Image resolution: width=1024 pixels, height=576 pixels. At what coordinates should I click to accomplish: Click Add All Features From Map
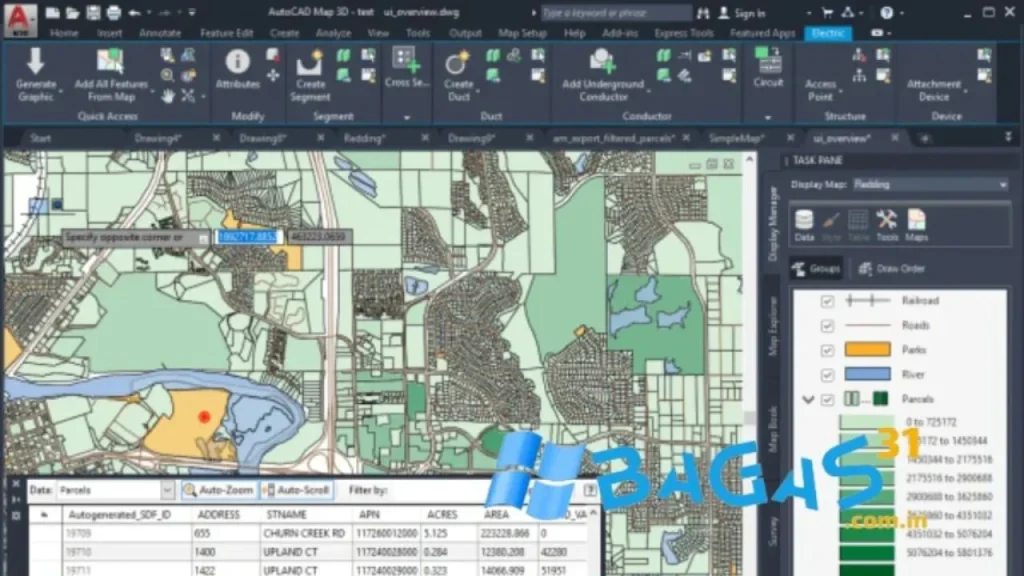(111, 76)
